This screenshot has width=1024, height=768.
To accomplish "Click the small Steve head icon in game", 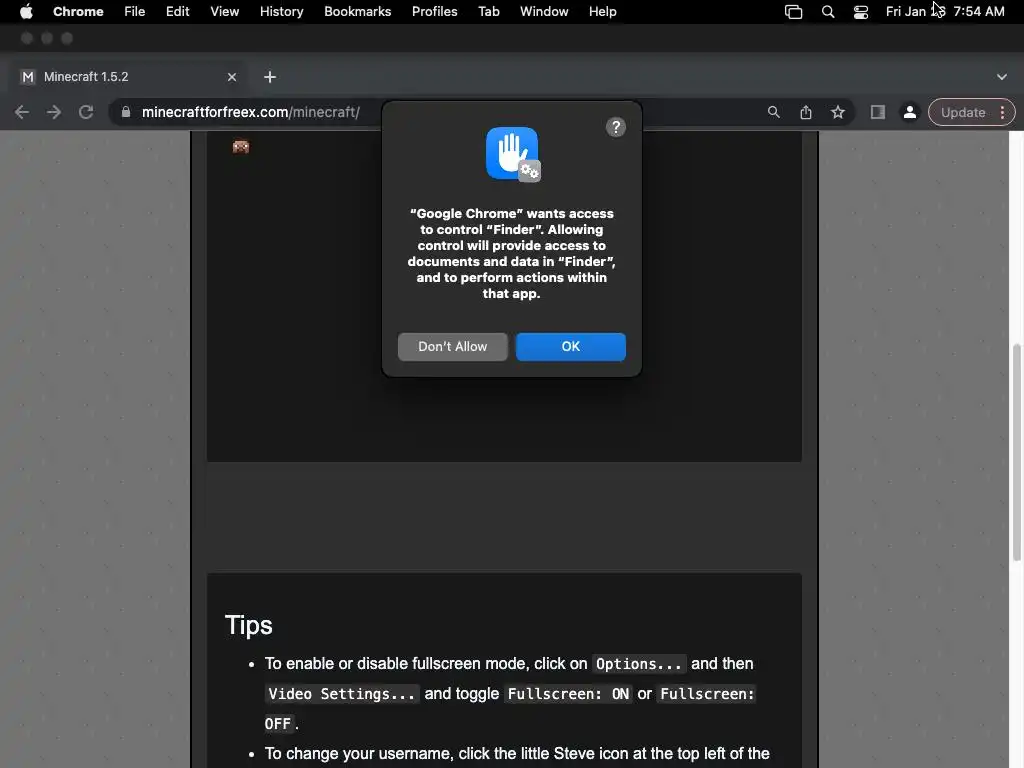I will (x=241, y=147).
